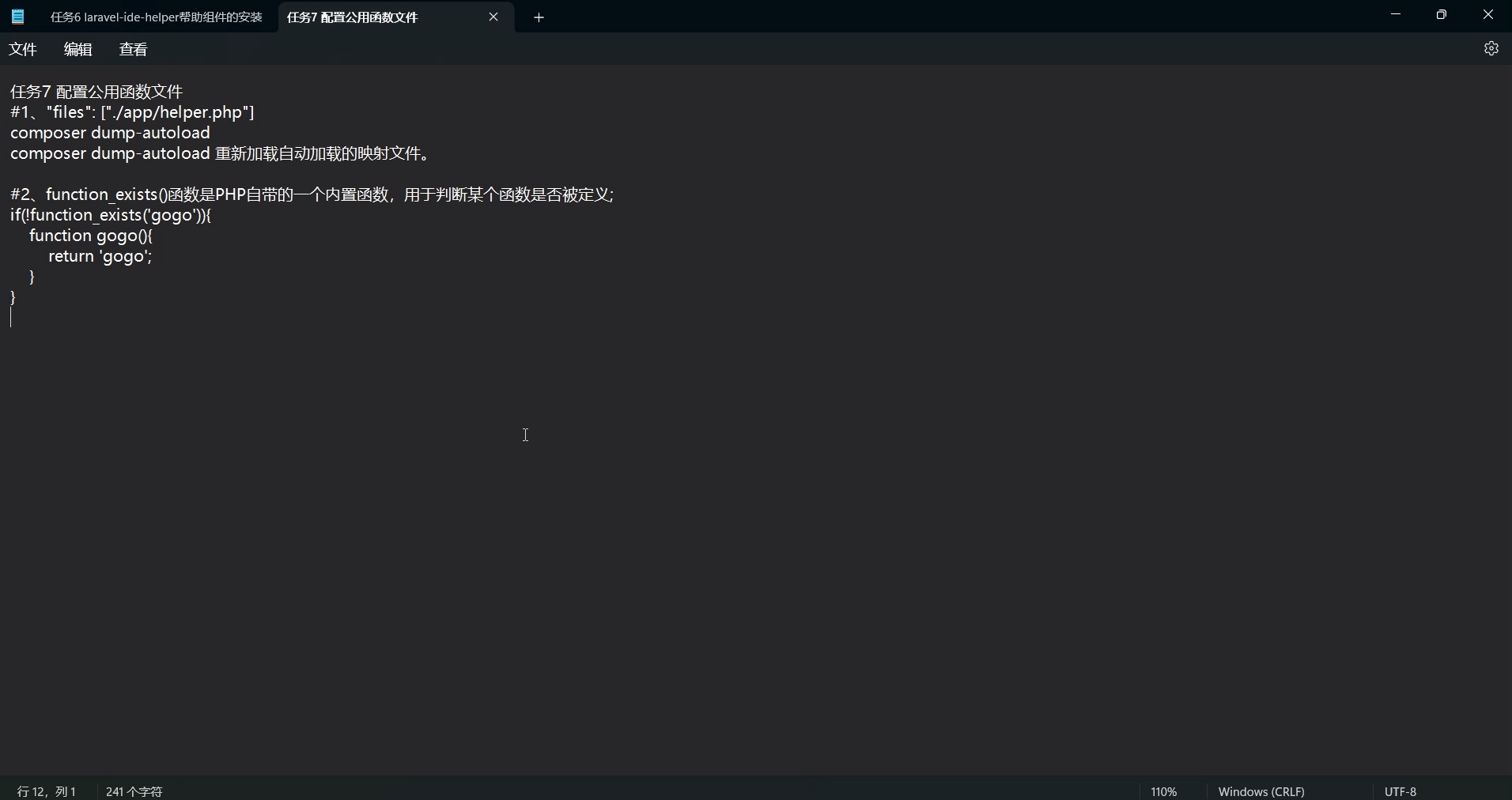Open a new tab with the plus icon
1512x800 pixels.
click(540, 17)
